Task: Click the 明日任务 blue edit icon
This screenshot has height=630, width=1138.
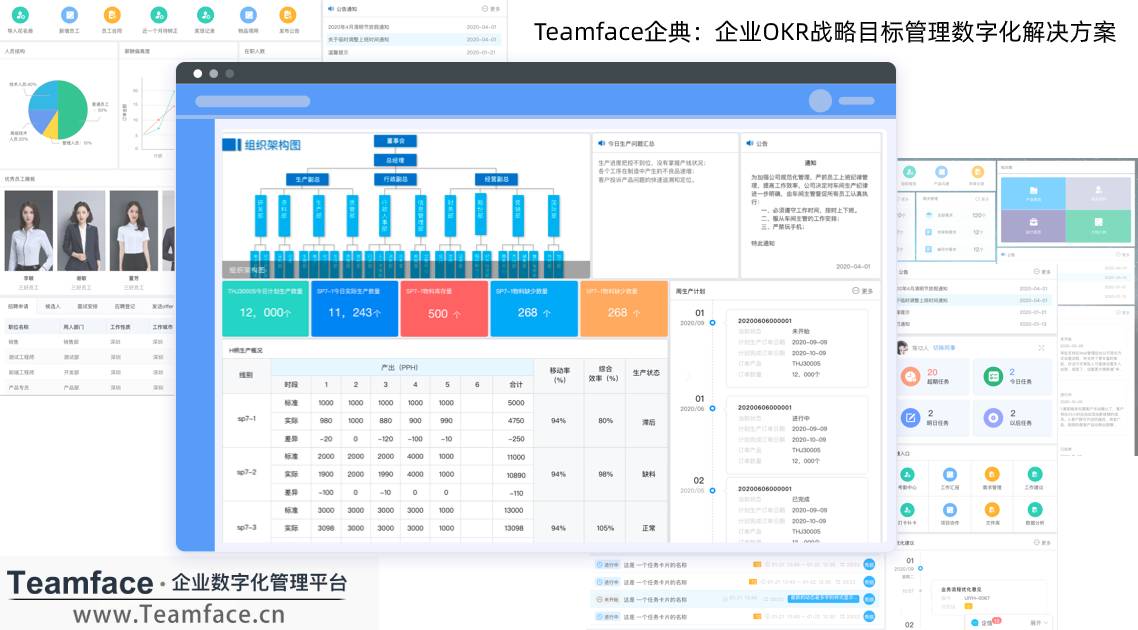Action: [x=911, y=417]
